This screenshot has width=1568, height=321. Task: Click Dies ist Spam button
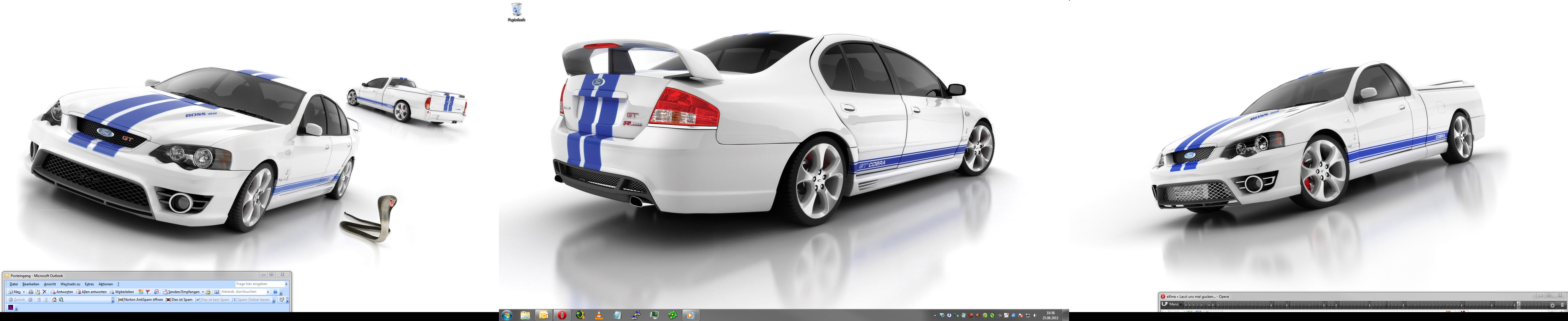[180, 300]
